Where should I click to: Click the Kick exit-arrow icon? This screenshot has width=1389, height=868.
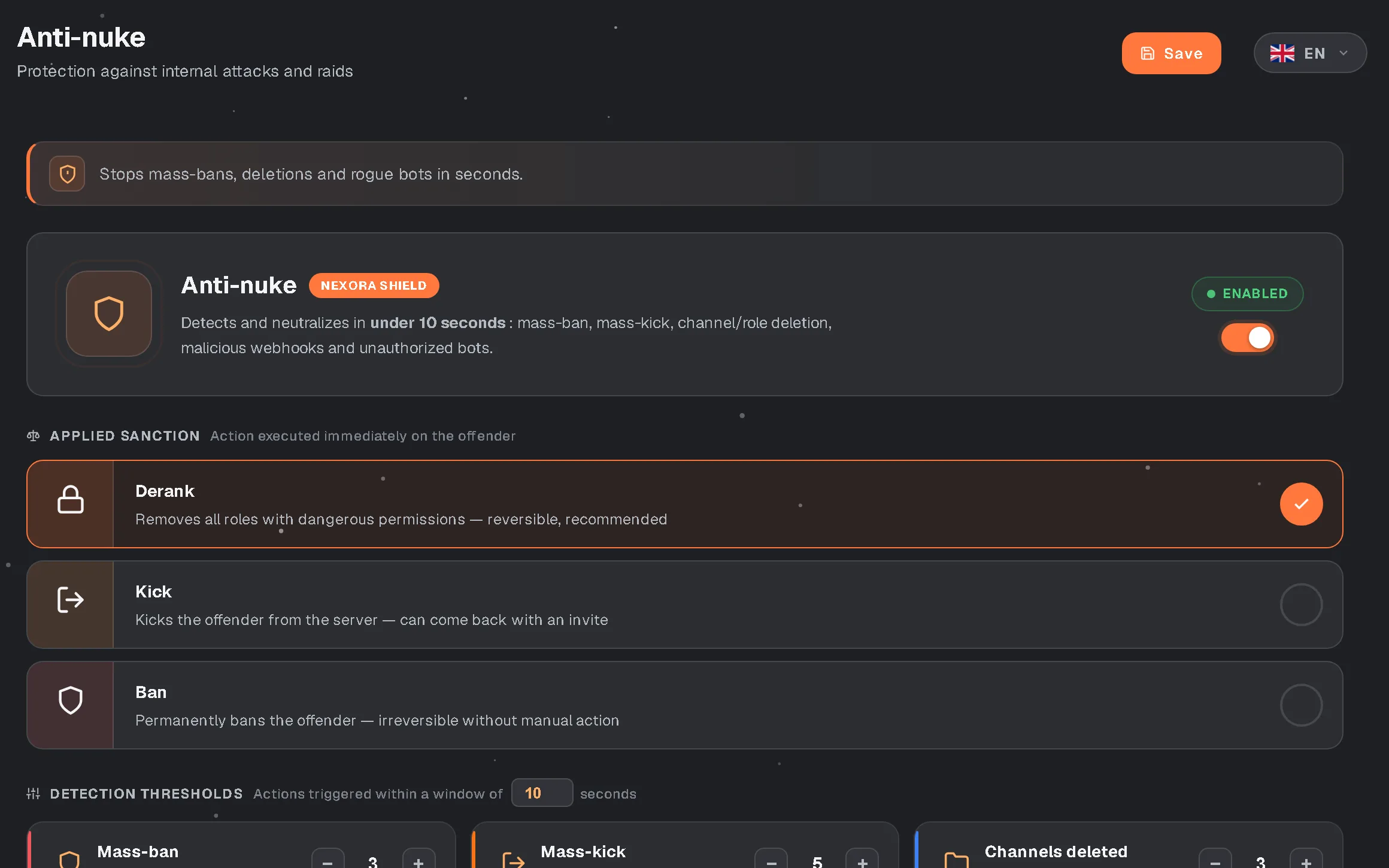(x=71, y=600)
